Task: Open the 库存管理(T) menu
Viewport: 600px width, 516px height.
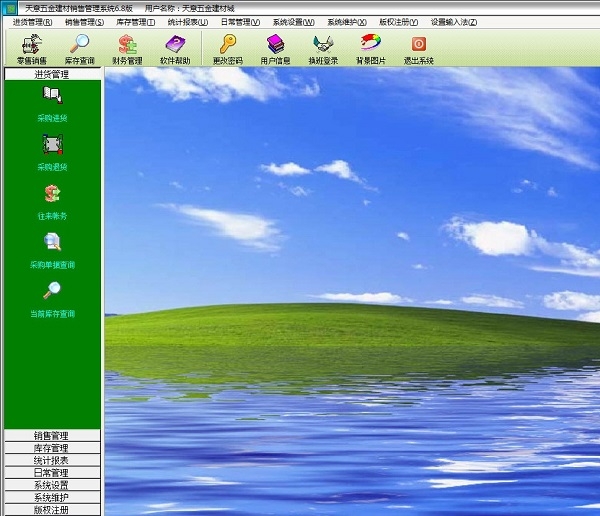Action: [135, 22]
